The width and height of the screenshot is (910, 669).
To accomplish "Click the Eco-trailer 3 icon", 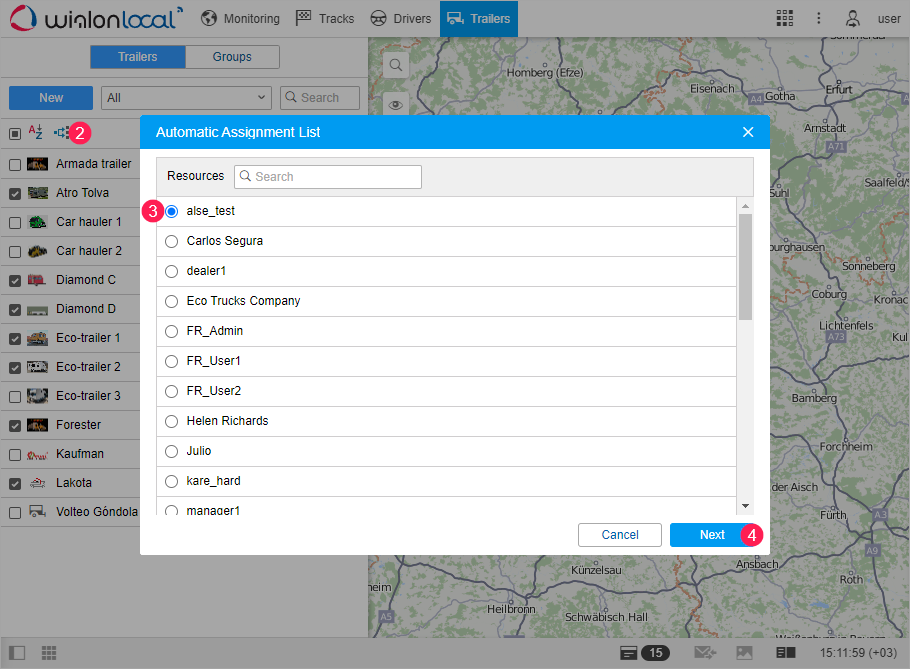I will coord(38,396).
